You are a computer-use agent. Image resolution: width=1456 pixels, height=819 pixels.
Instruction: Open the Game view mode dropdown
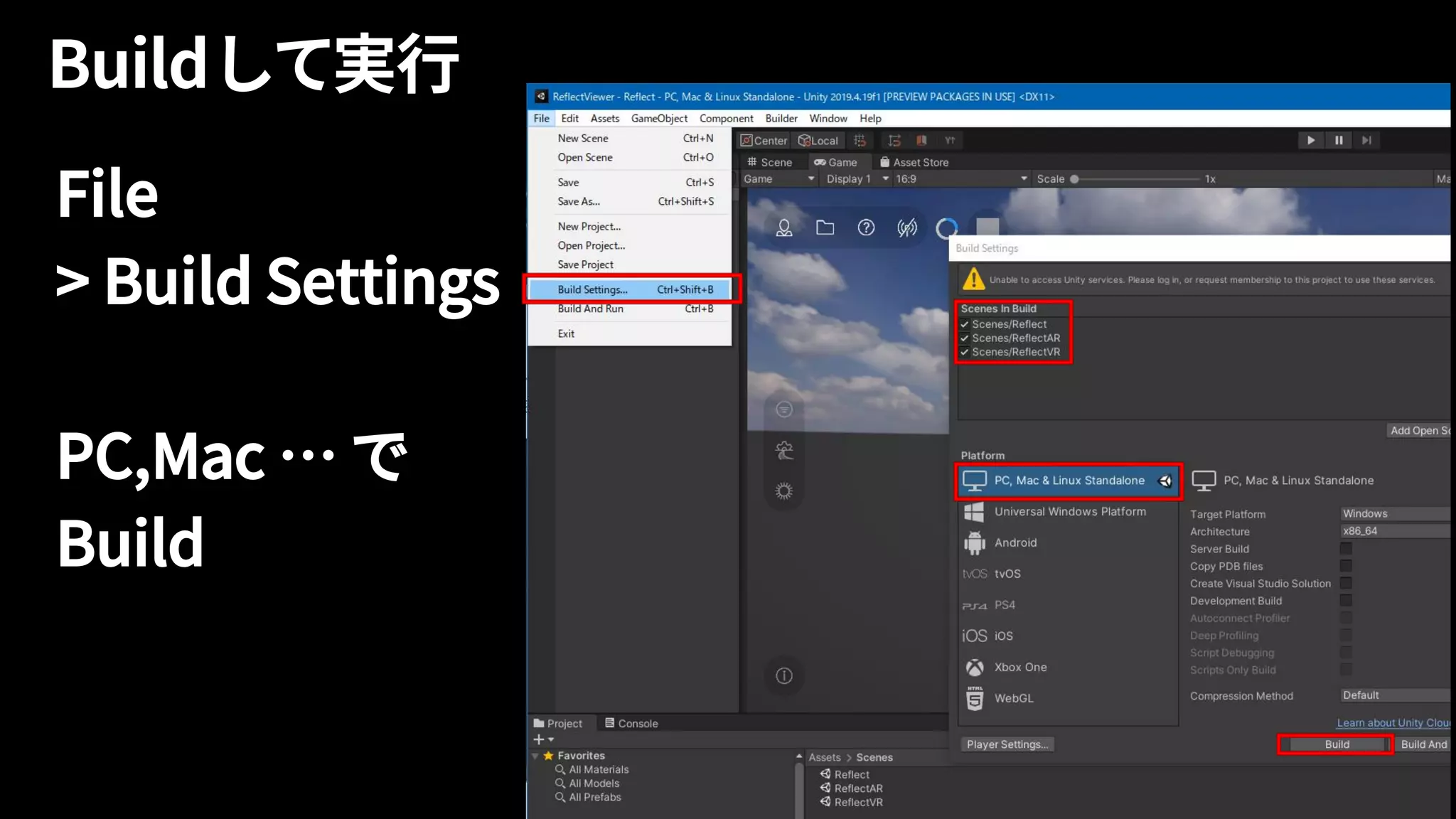pos(778,179)
